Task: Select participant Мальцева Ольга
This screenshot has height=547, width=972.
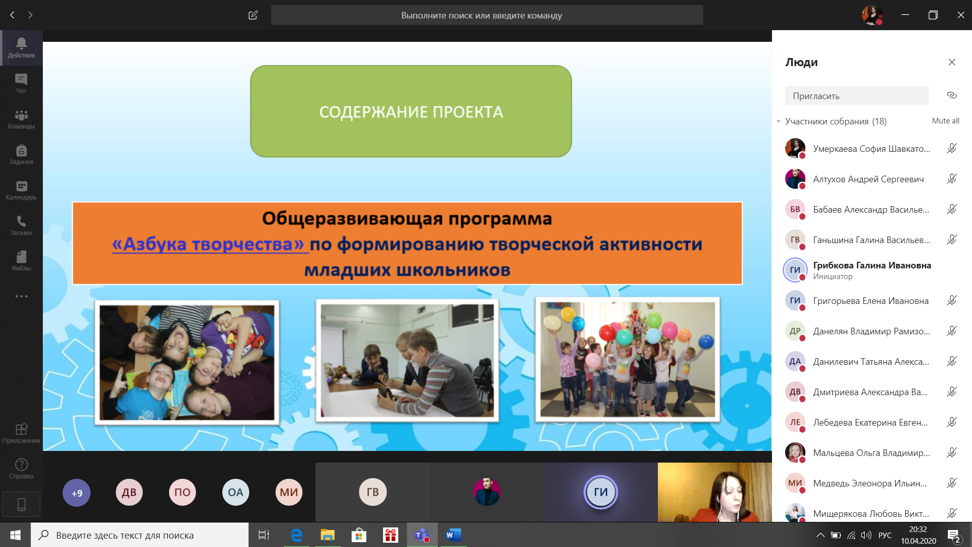Action: 872,452
